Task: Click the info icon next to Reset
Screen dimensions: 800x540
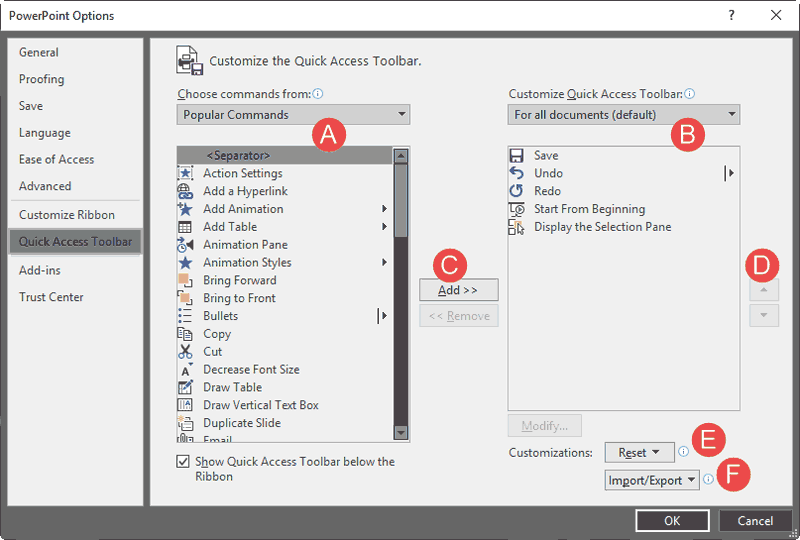Action: [x=683, y=452]
